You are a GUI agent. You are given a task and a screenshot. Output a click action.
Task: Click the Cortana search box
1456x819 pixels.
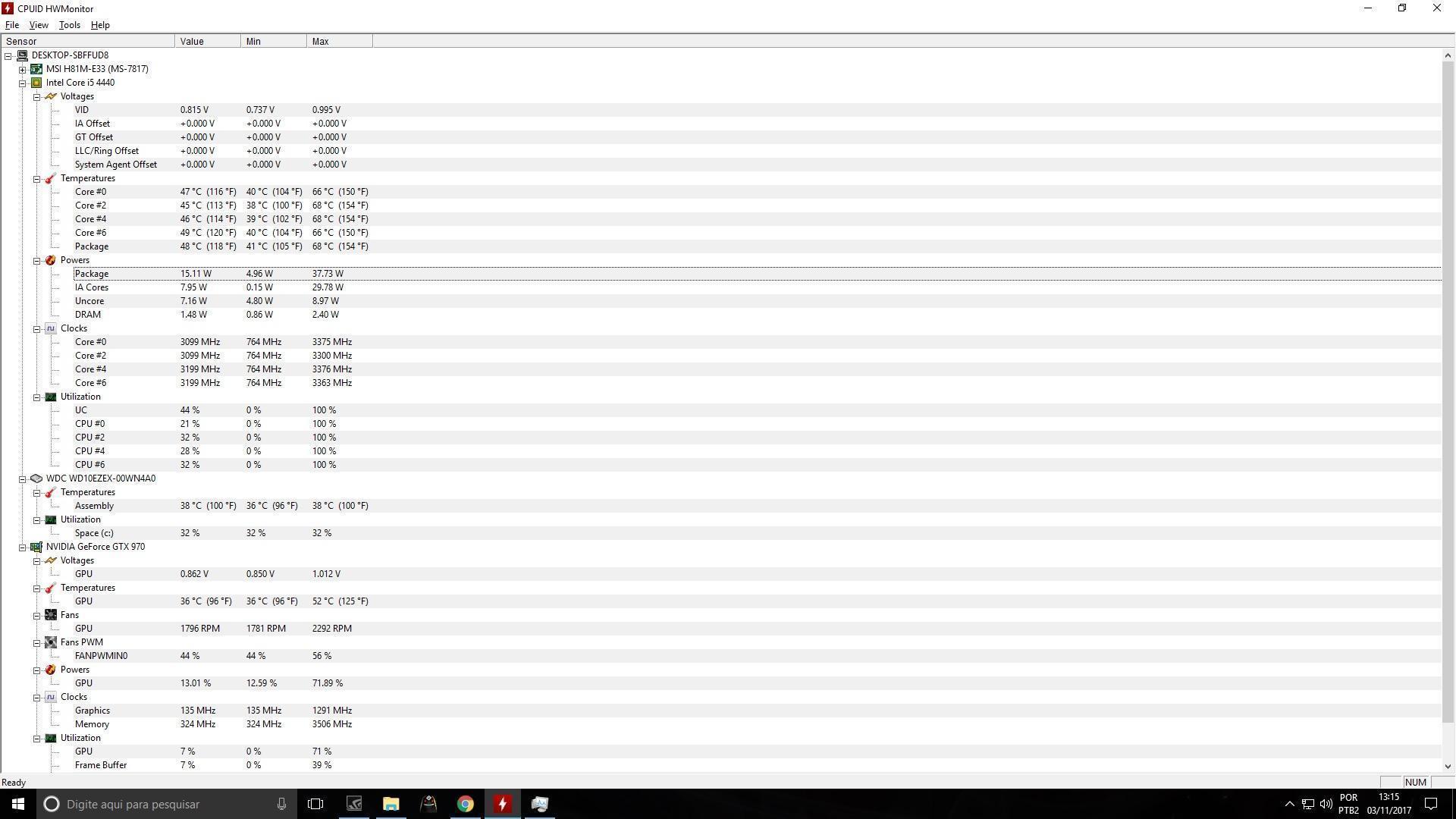point(167,804)
